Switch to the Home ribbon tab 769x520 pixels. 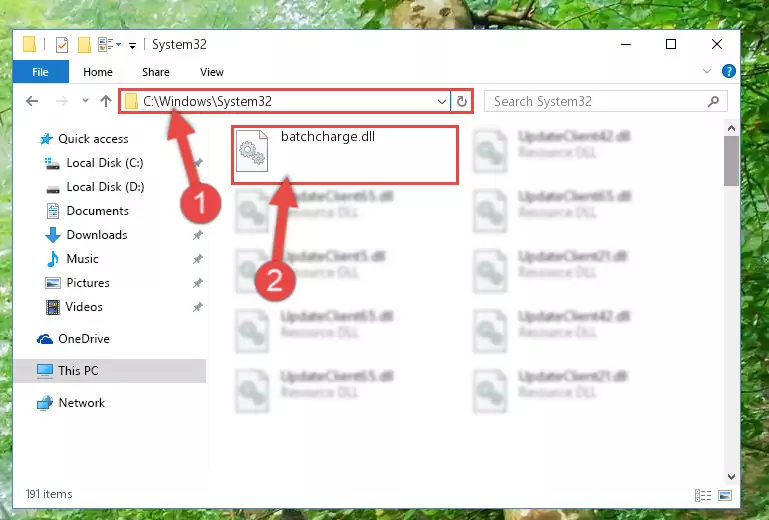[98, 72]
